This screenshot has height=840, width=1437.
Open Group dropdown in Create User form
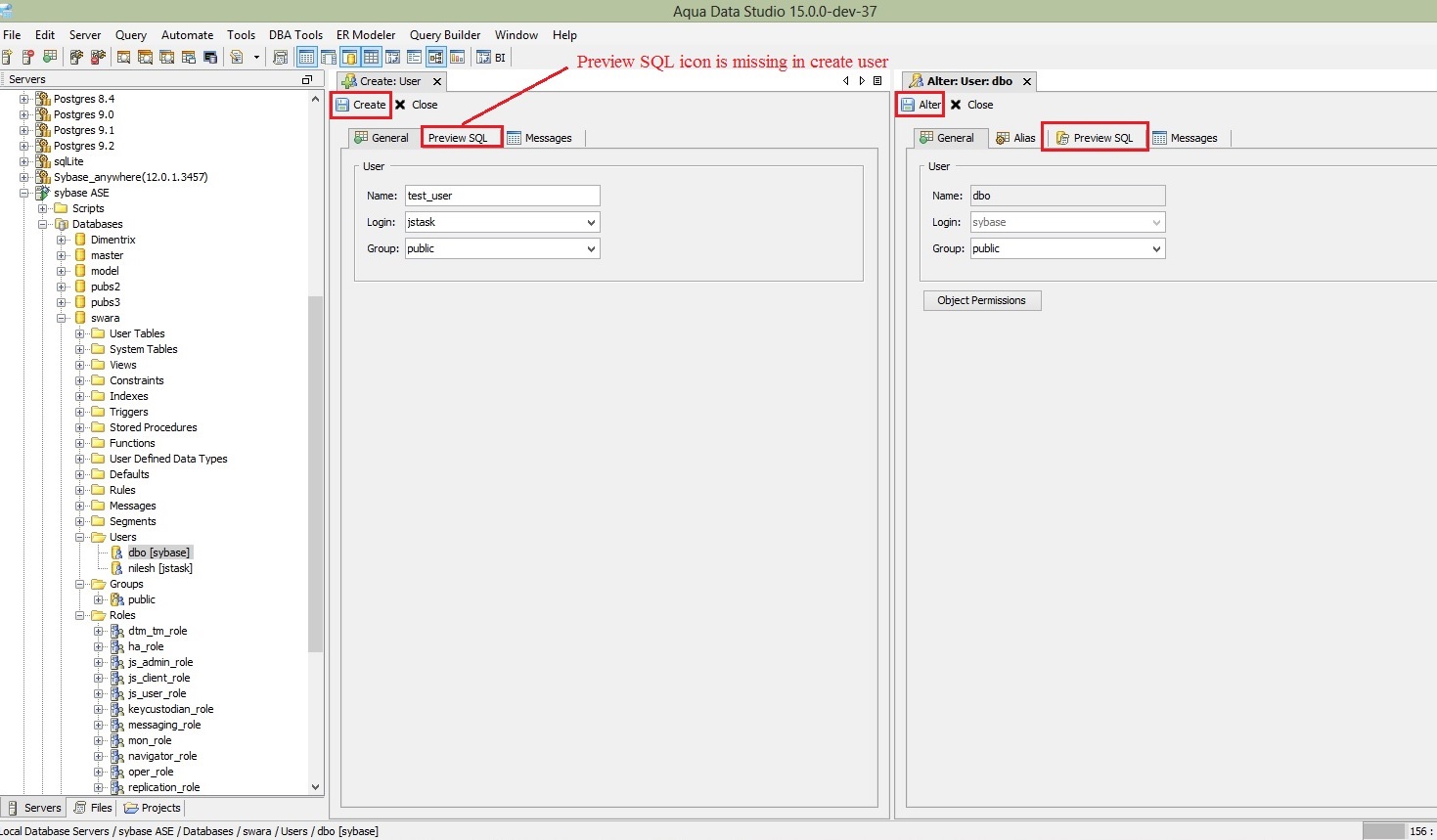pos(591,248)
